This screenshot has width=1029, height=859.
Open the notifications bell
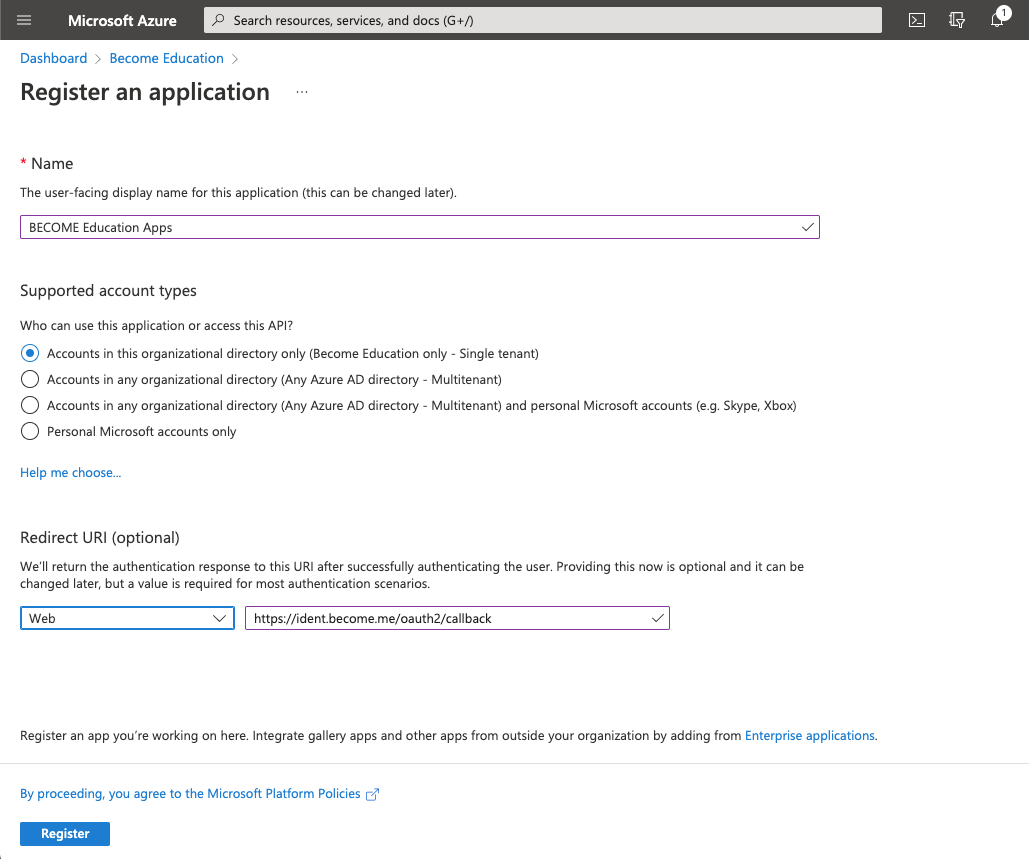tap(997, 20)
